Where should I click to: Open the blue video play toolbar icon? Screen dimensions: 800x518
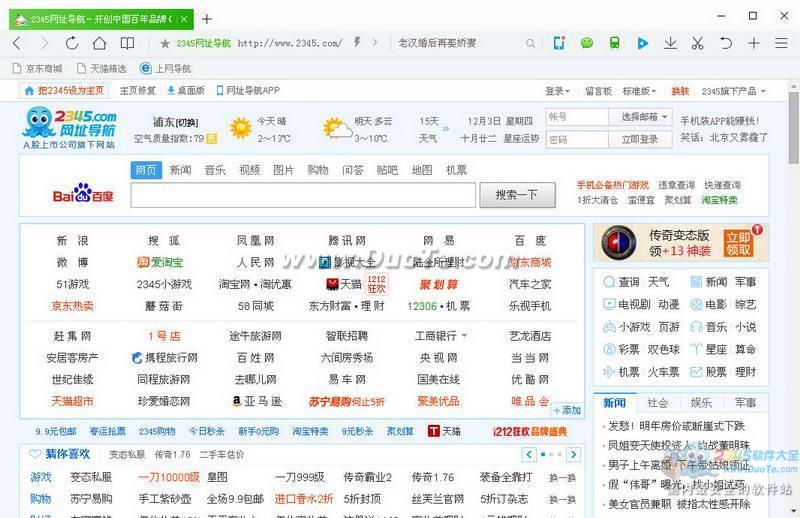click(x=643, y=43)
